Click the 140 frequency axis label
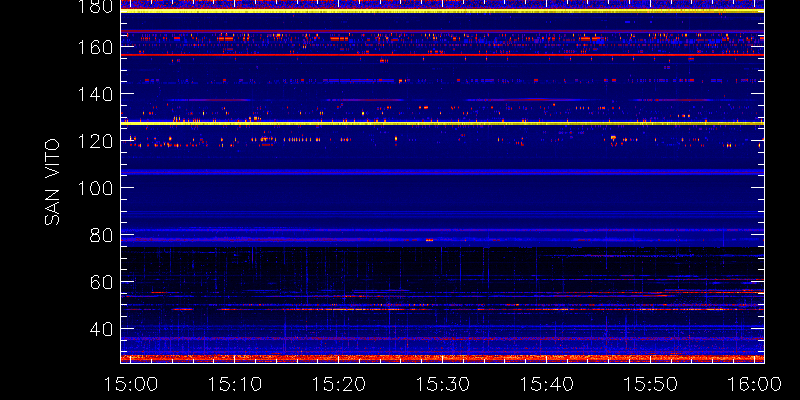Screen dimensions: 800x400 pos(93,94)
